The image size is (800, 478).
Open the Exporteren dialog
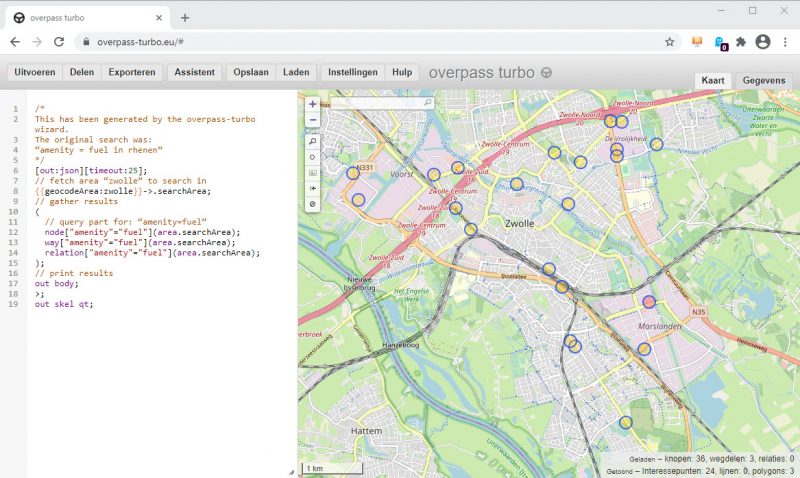(132, 72)
